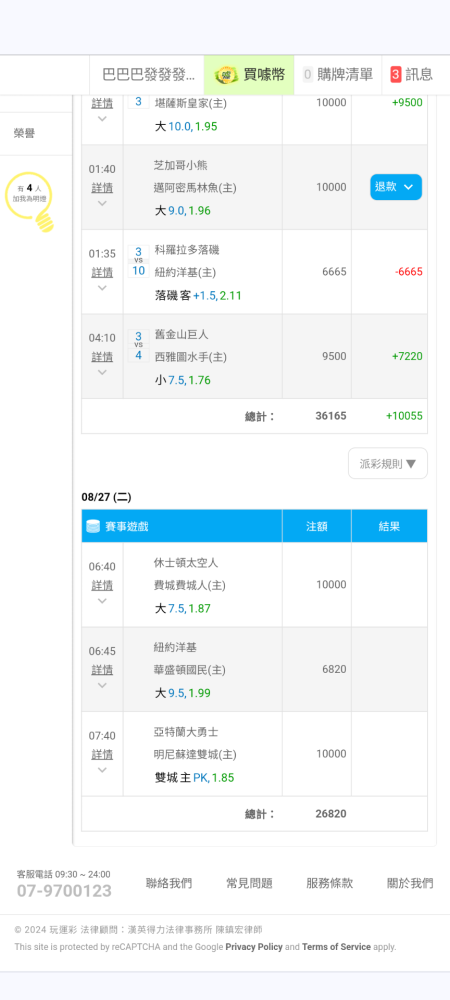Viewport: 450px width, 1000px height.
Task: Click the database icon beside 賽事遊戲
Action: click(x=93, y=526)
